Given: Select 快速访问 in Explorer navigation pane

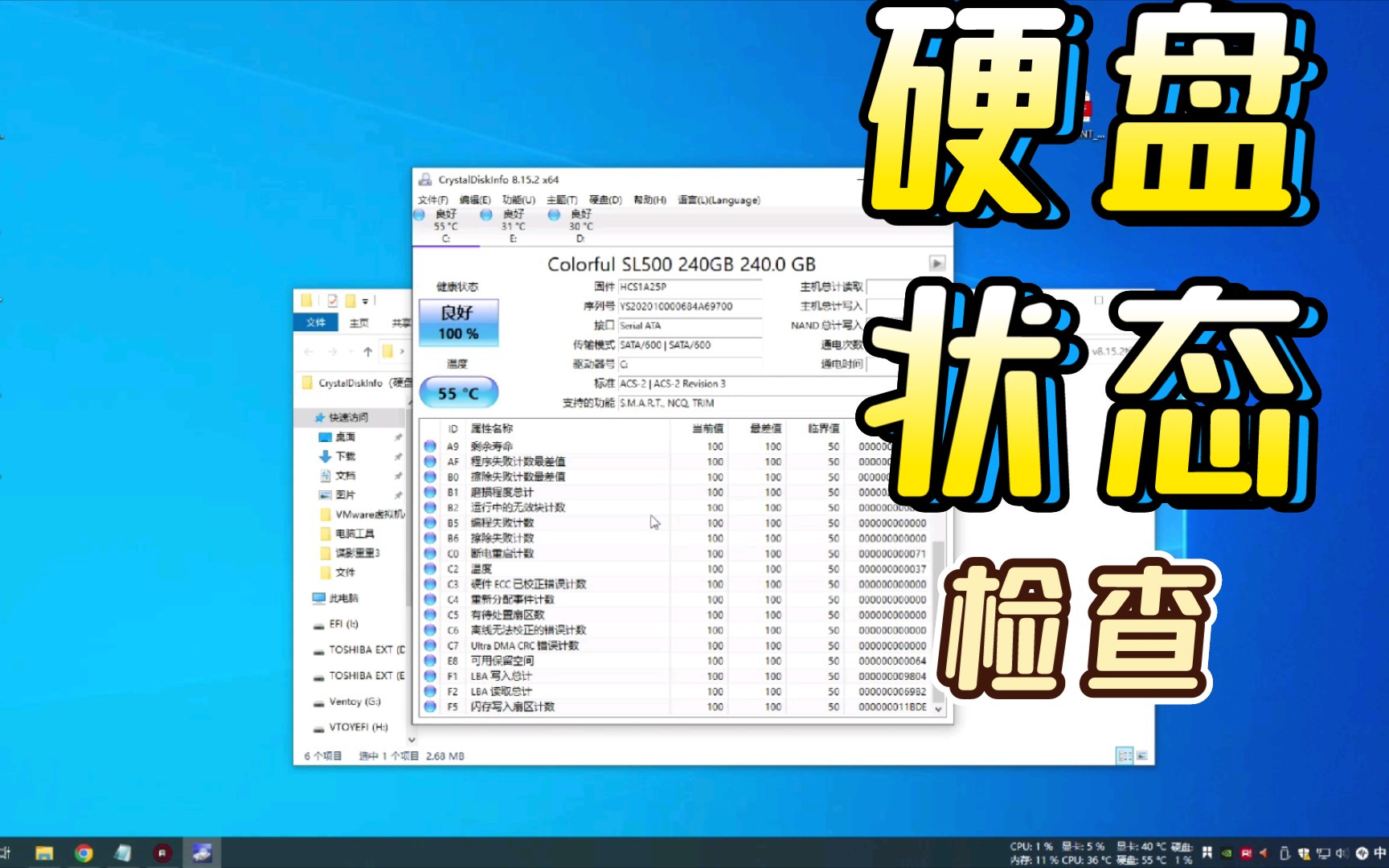Looking at the screenshot, I should (348, 417).
